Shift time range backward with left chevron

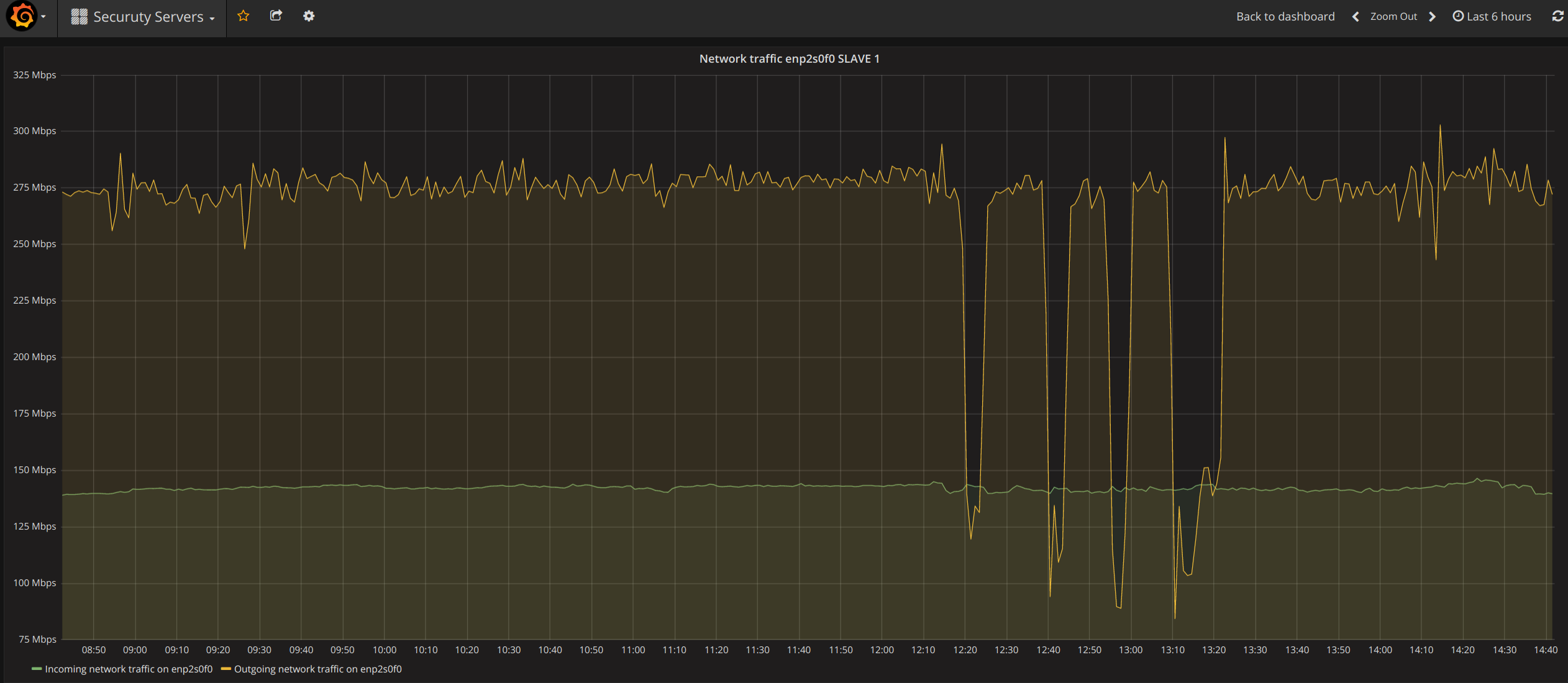point(1356,17)
